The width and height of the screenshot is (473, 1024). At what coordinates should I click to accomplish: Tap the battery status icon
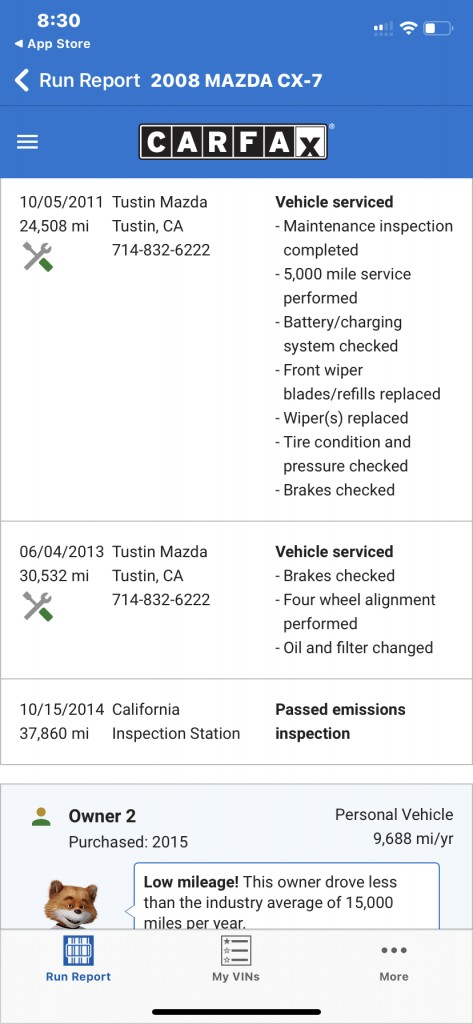coord(438,28)
